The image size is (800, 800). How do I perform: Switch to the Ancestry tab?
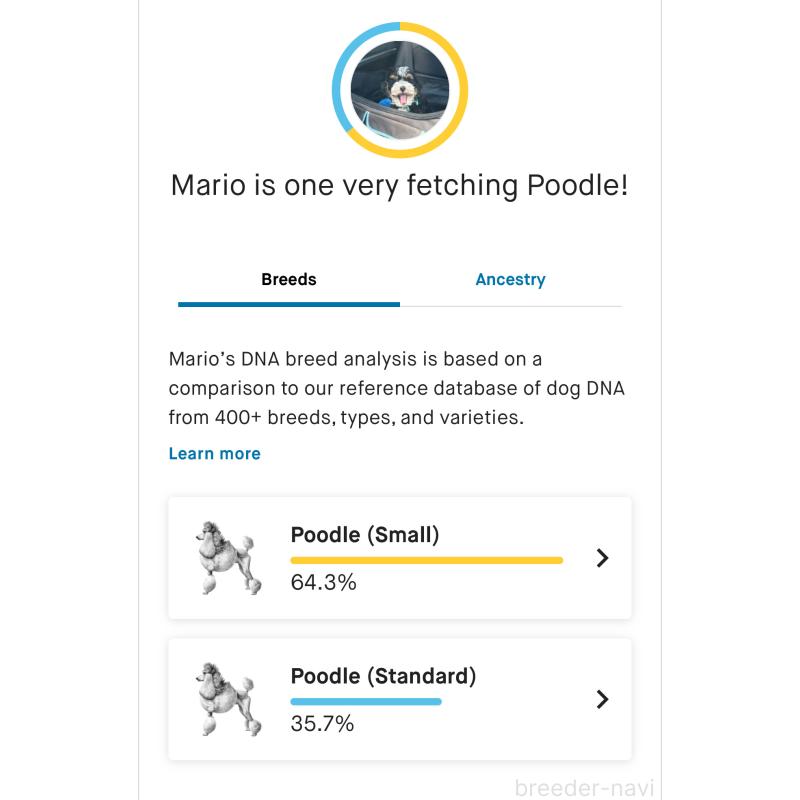coord(510,280)
